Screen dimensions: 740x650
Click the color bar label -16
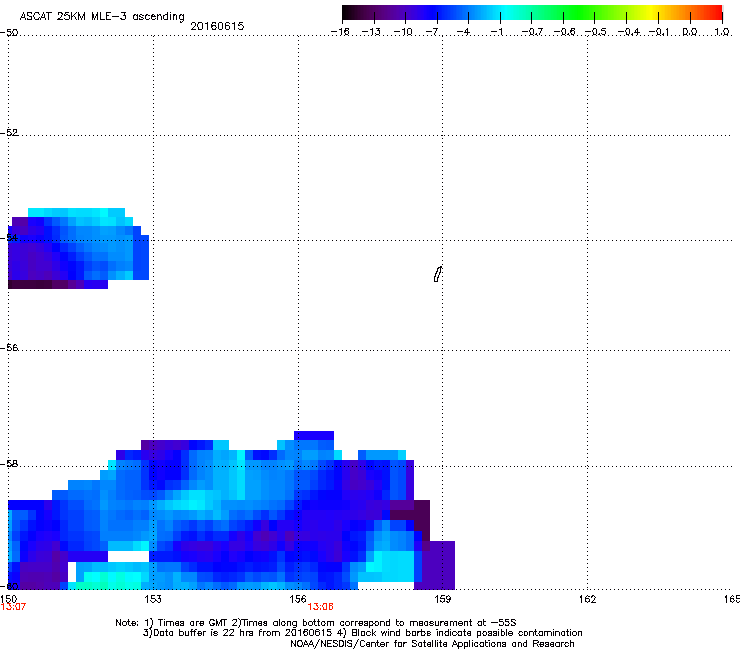click(x=340, y=32)
